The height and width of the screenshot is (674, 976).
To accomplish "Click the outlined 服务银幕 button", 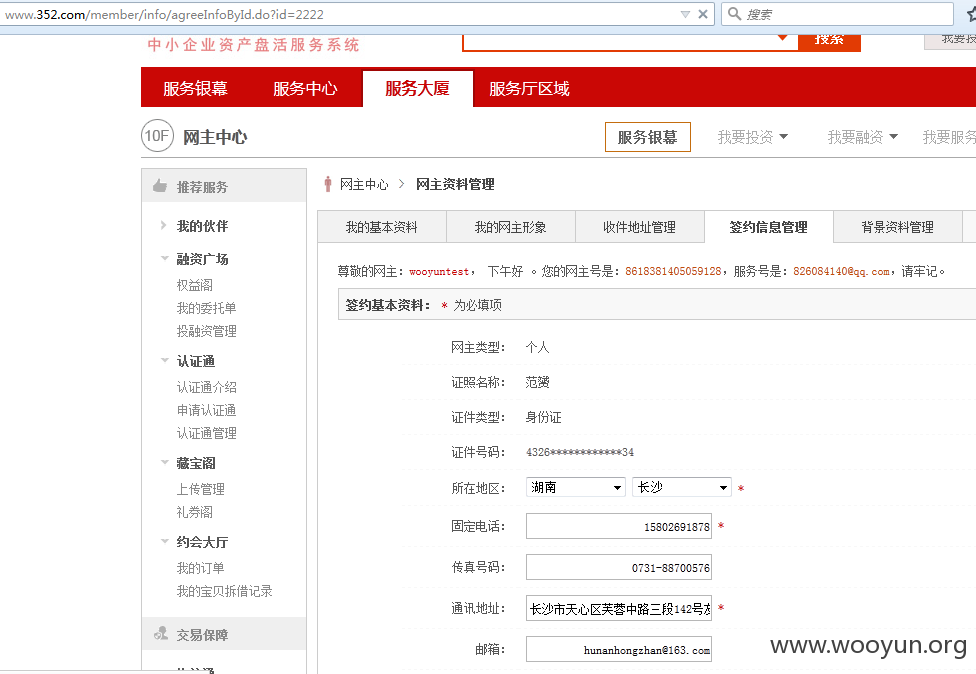I will pyautogui.click(x=647, y=137).
